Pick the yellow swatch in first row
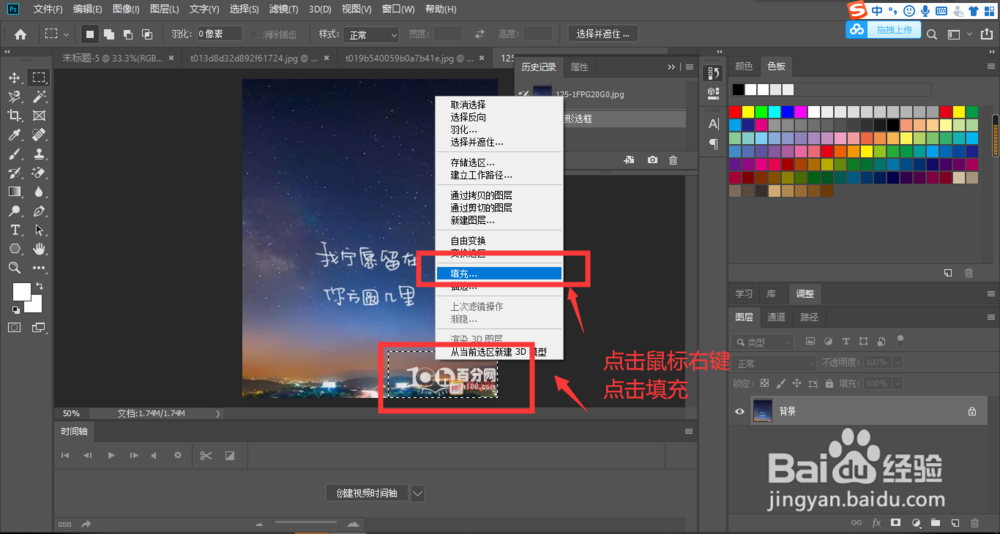1000x534 pixels. pyautogui.click(x=748, y=112)
